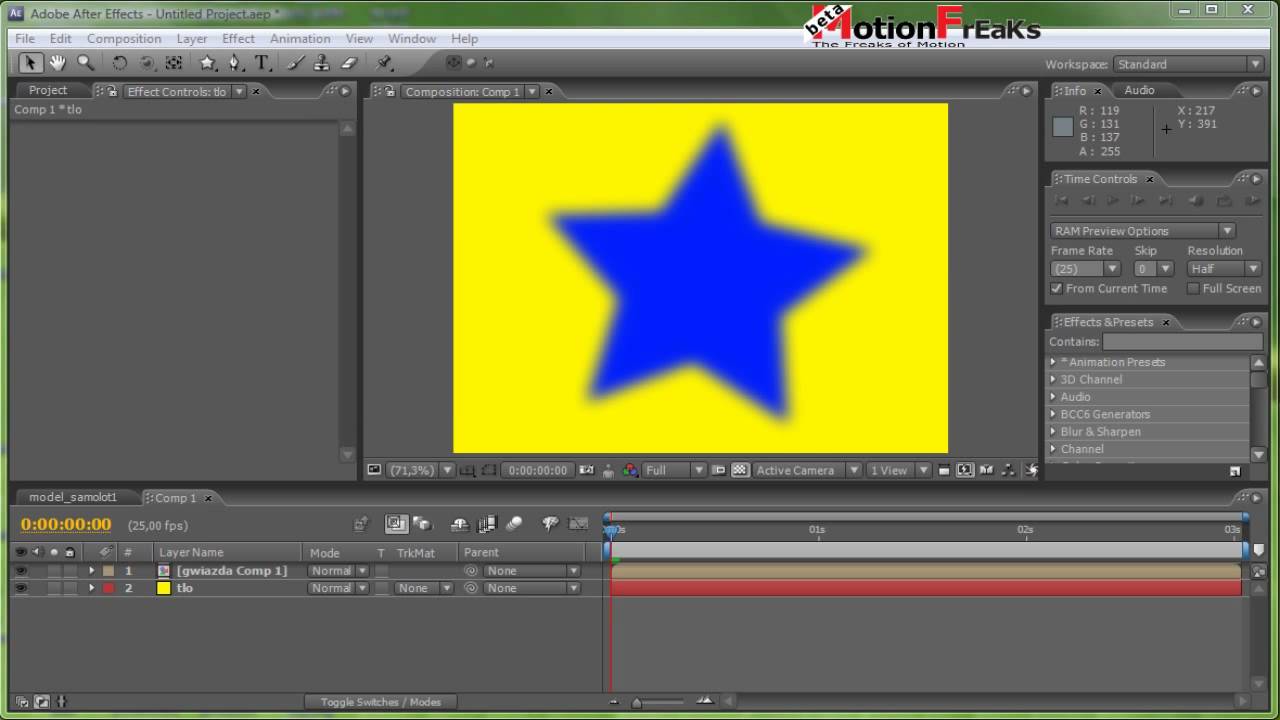This screenshot has height=720, width=1280.
Task: Open the magnification 71,3% dropdown
Action: [x=420, y=470]
